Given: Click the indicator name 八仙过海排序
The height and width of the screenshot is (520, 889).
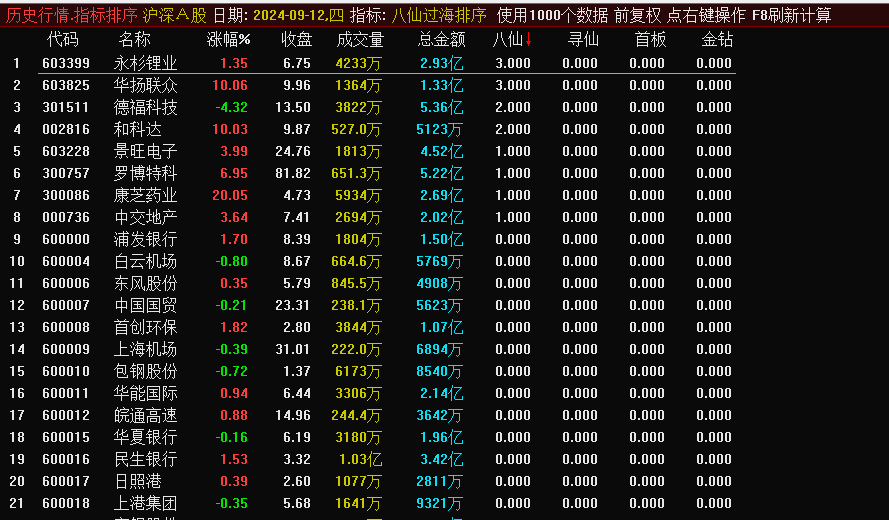Looking at the screenshot, I should (439, 15).
